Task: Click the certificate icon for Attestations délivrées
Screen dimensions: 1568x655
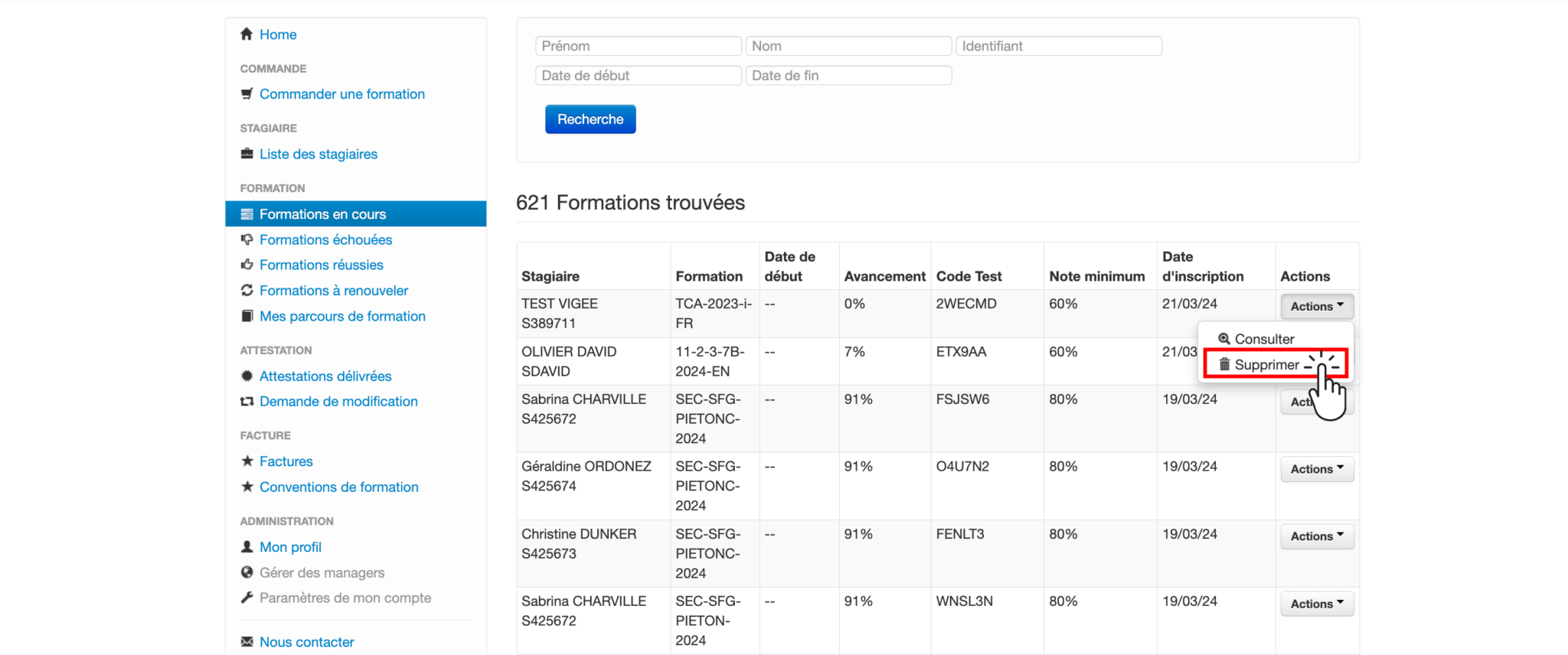Action: click(247, 376)
